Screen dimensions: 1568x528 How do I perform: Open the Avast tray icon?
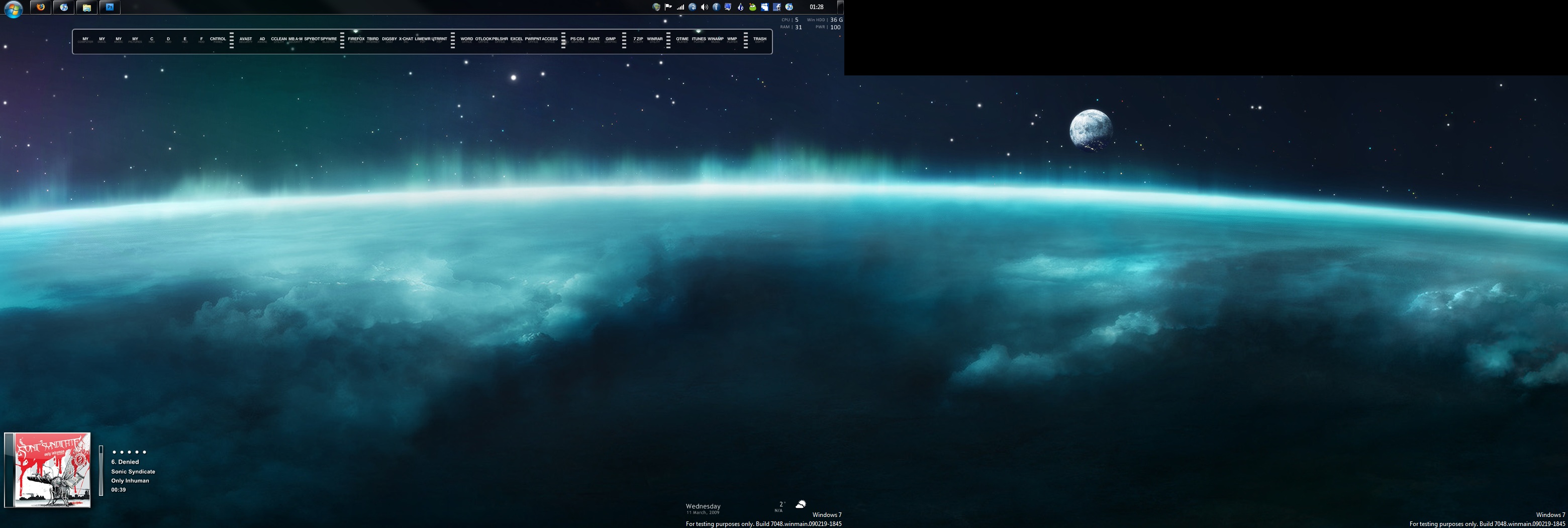[x=692, y=8]
